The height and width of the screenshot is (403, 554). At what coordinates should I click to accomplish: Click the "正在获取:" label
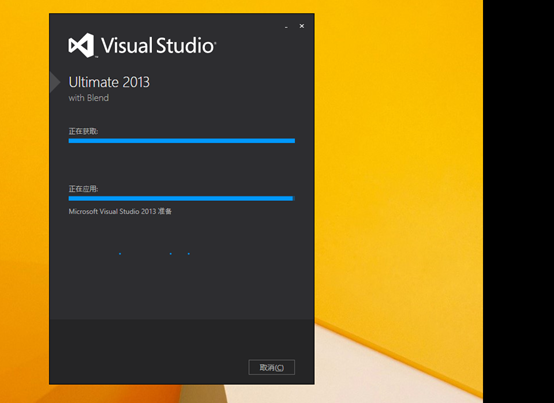click(83, 131)
